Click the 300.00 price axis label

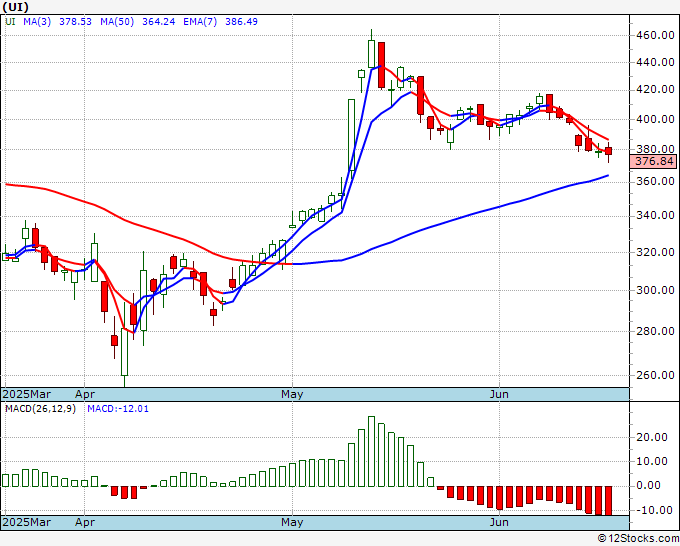click(x=655, y=290)
